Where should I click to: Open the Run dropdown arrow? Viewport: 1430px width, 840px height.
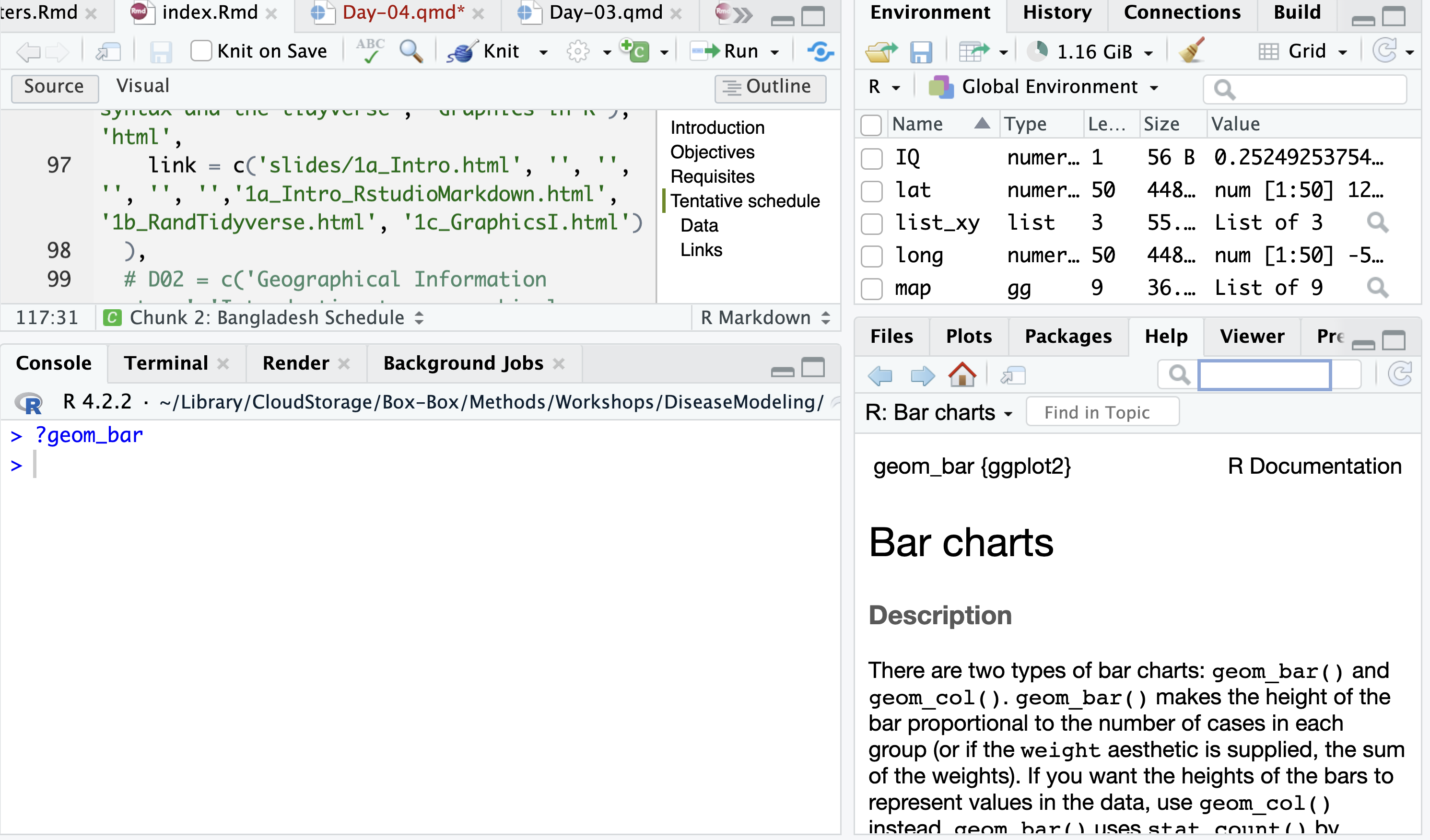pyautogui.click(x=775, y=52)
